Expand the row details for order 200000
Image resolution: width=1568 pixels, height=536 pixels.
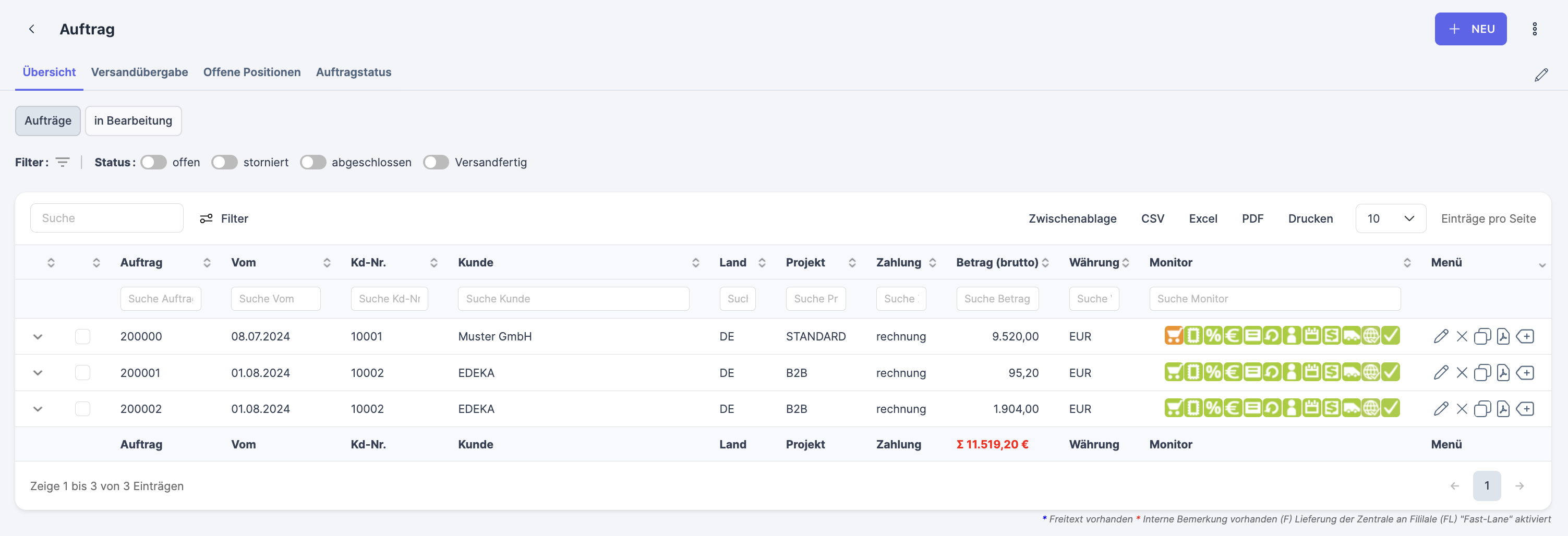38,336
